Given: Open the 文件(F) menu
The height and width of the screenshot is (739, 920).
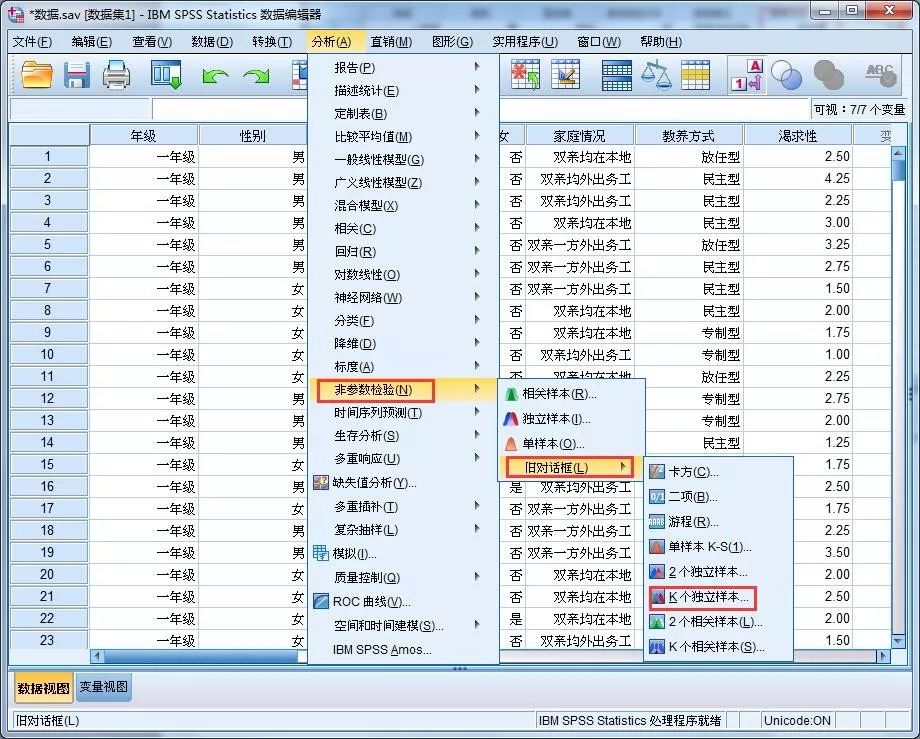Looking at the screenshot, I should pos(32,42).
